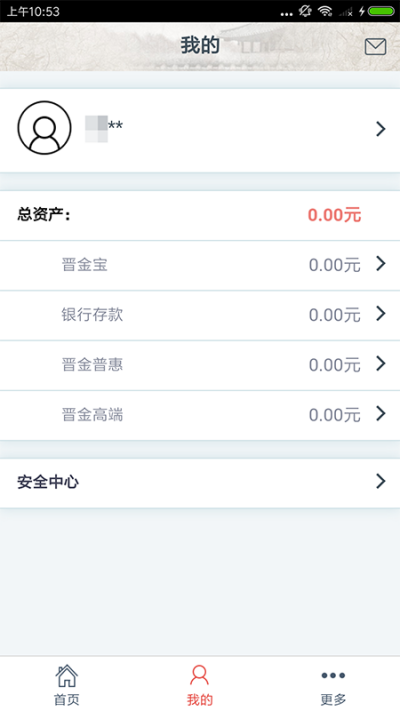
Task: Tap the user avatar profile icon
Action: (44, 127)
